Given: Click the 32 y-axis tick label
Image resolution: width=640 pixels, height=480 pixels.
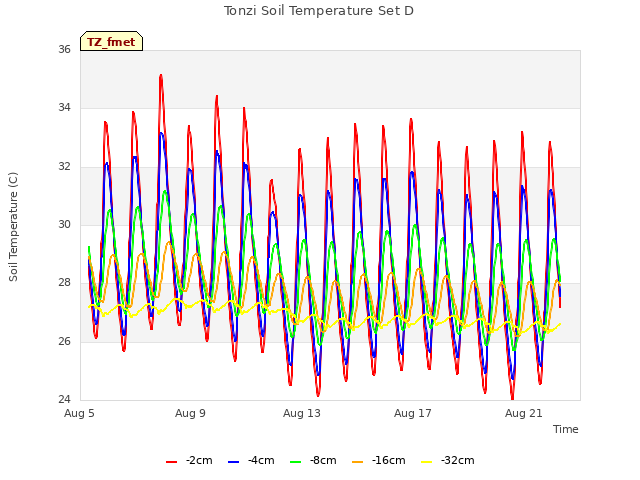Looking at the screenshot, I should (64, 167).
